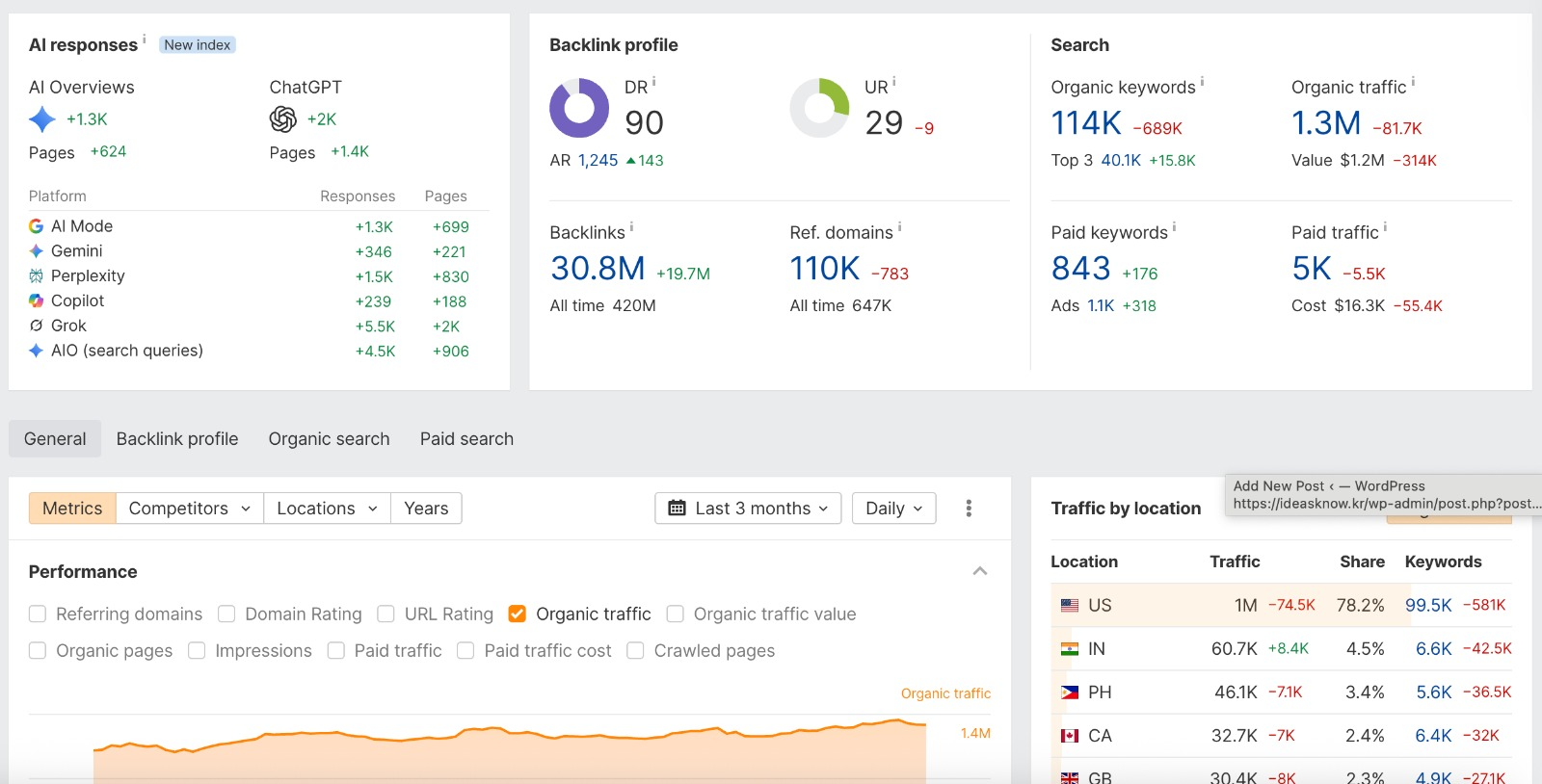Image resolution: width=1542 pixels, height=784 pixels.
Task: Enable the Organic pages checkbox
Action: pyautogui.click(x=38, y=651)
